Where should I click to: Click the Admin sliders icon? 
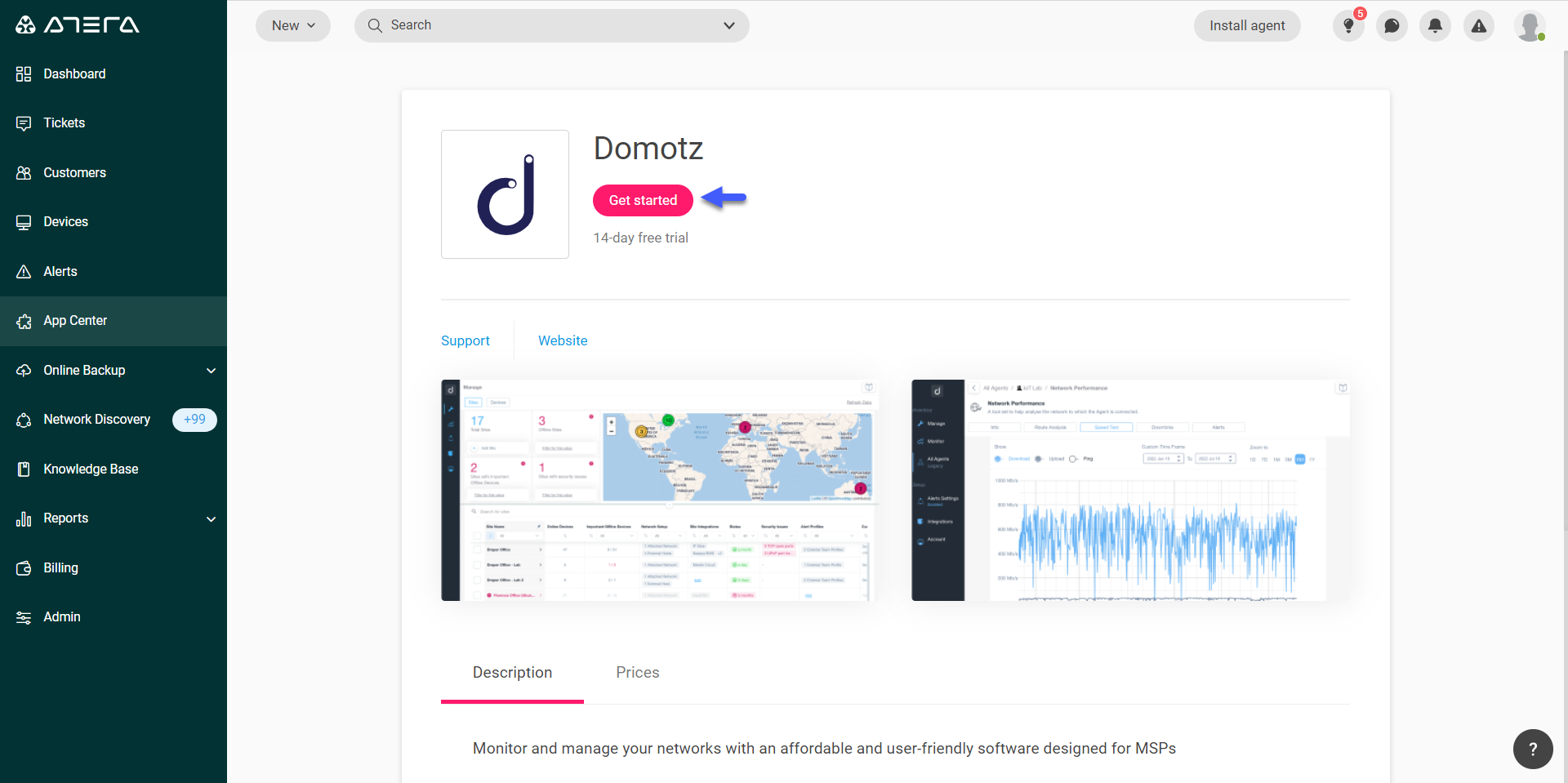pyautogui.click(x=24, y=617)
